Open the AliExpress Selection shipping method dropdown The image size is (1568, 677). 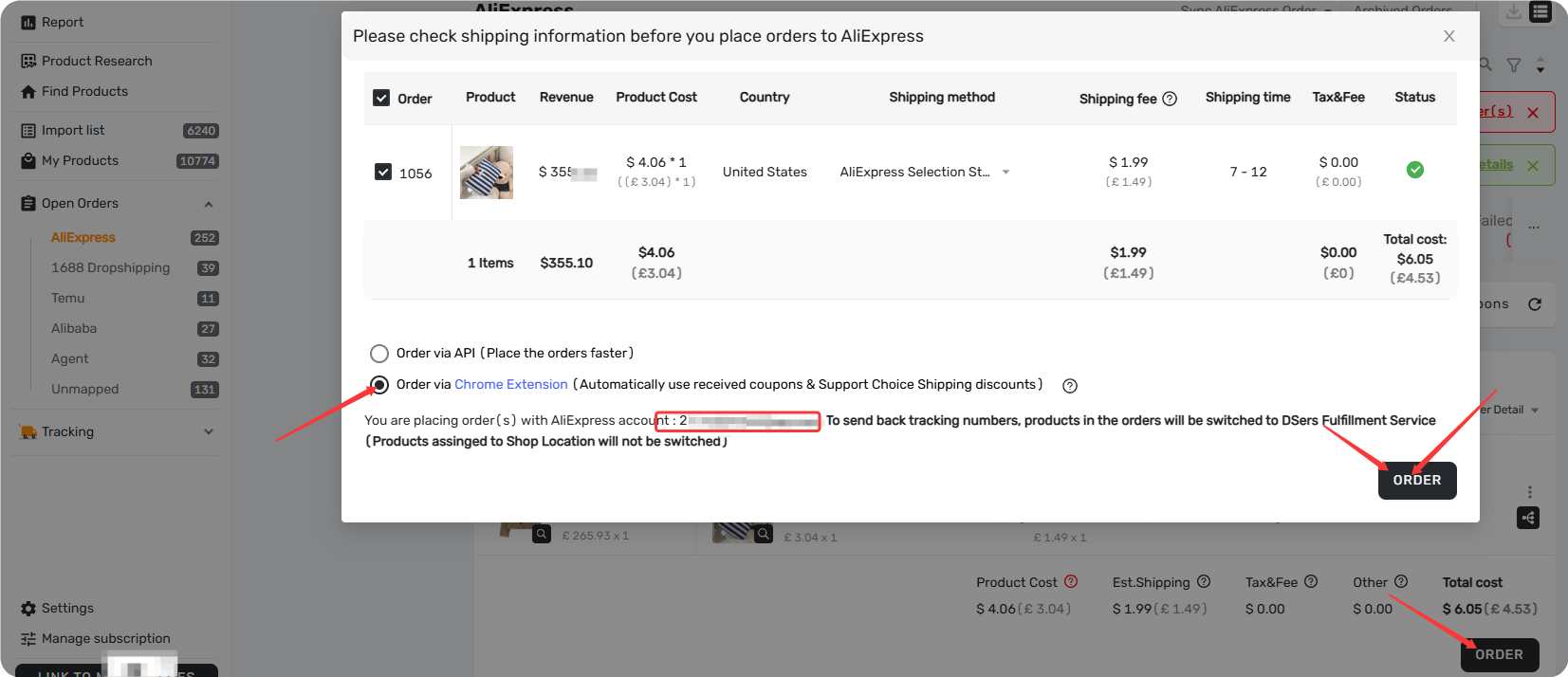tap(925, 172)
